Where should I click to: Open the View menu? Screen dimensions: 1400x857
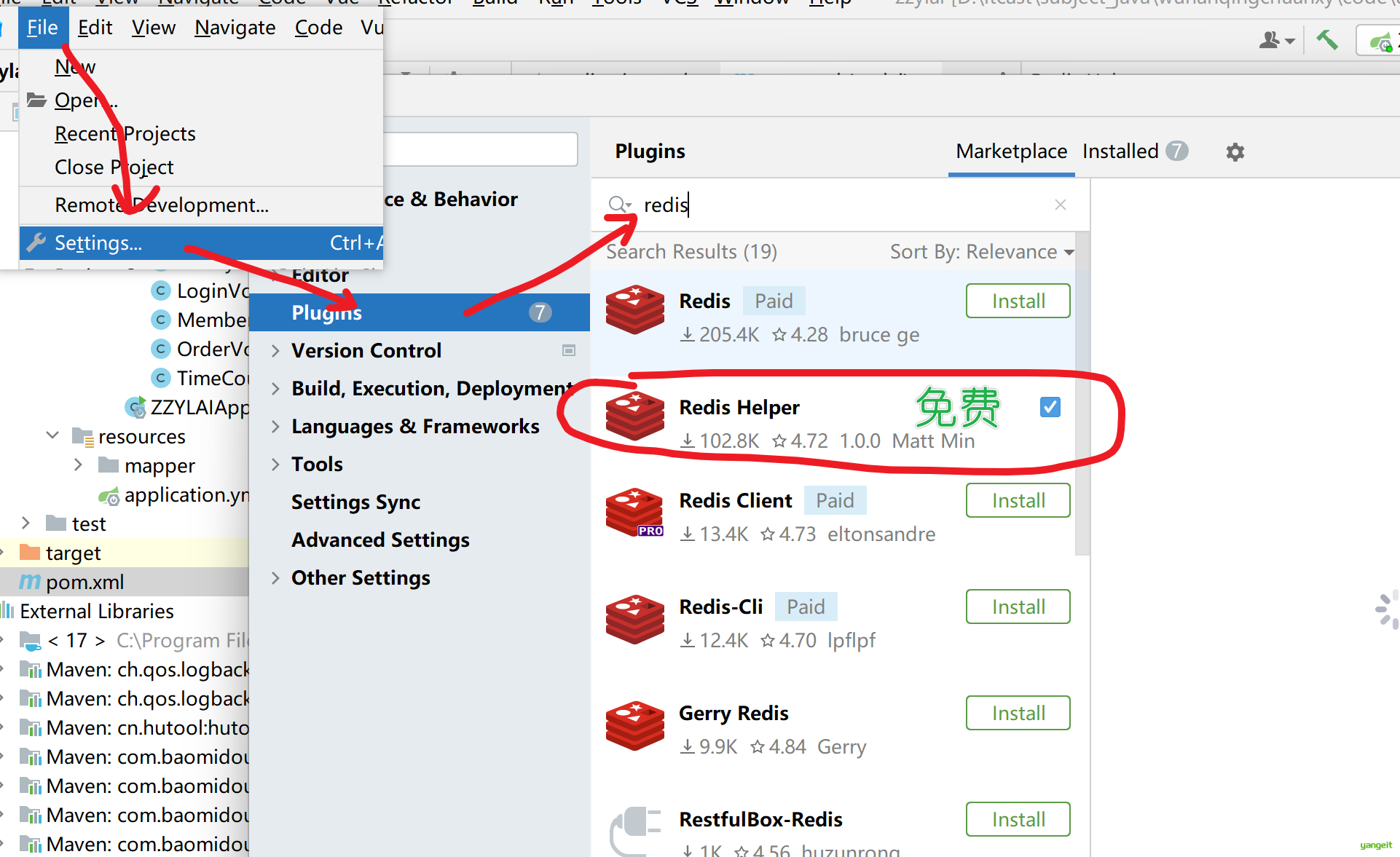154,28
